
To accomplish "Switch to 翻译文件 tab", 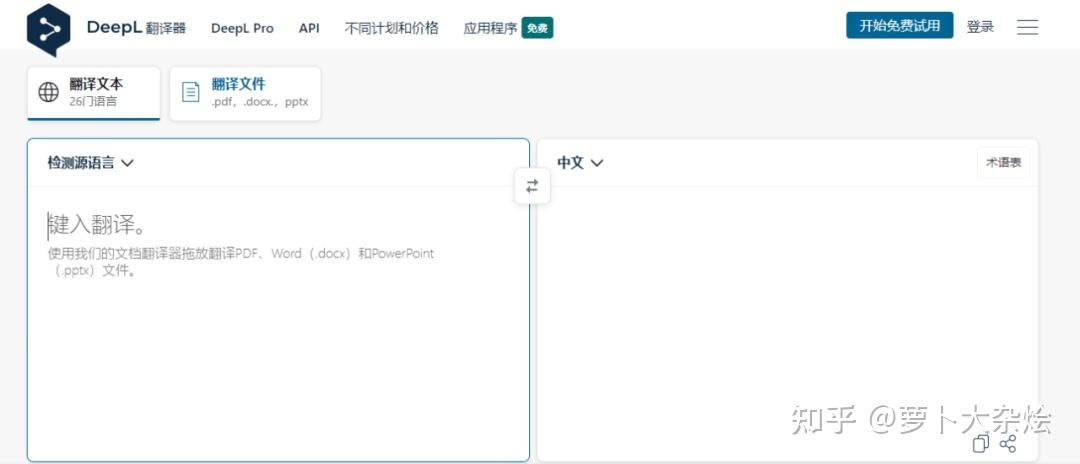I will 245,94.
